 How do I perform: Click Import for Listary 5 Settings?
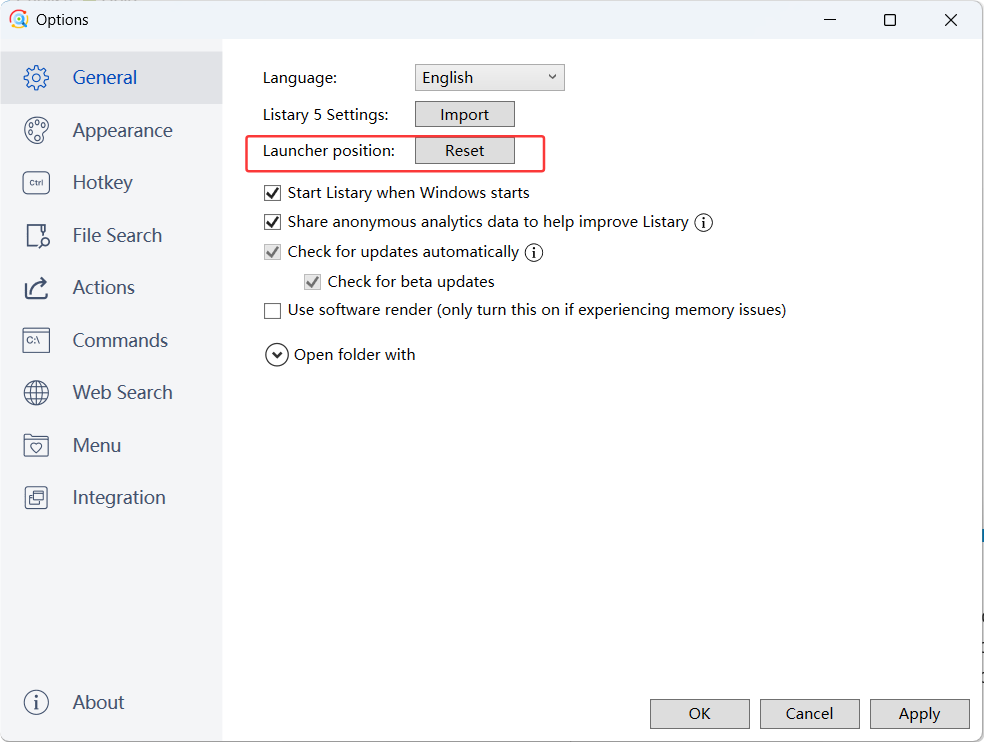click(x=464, y=115)
